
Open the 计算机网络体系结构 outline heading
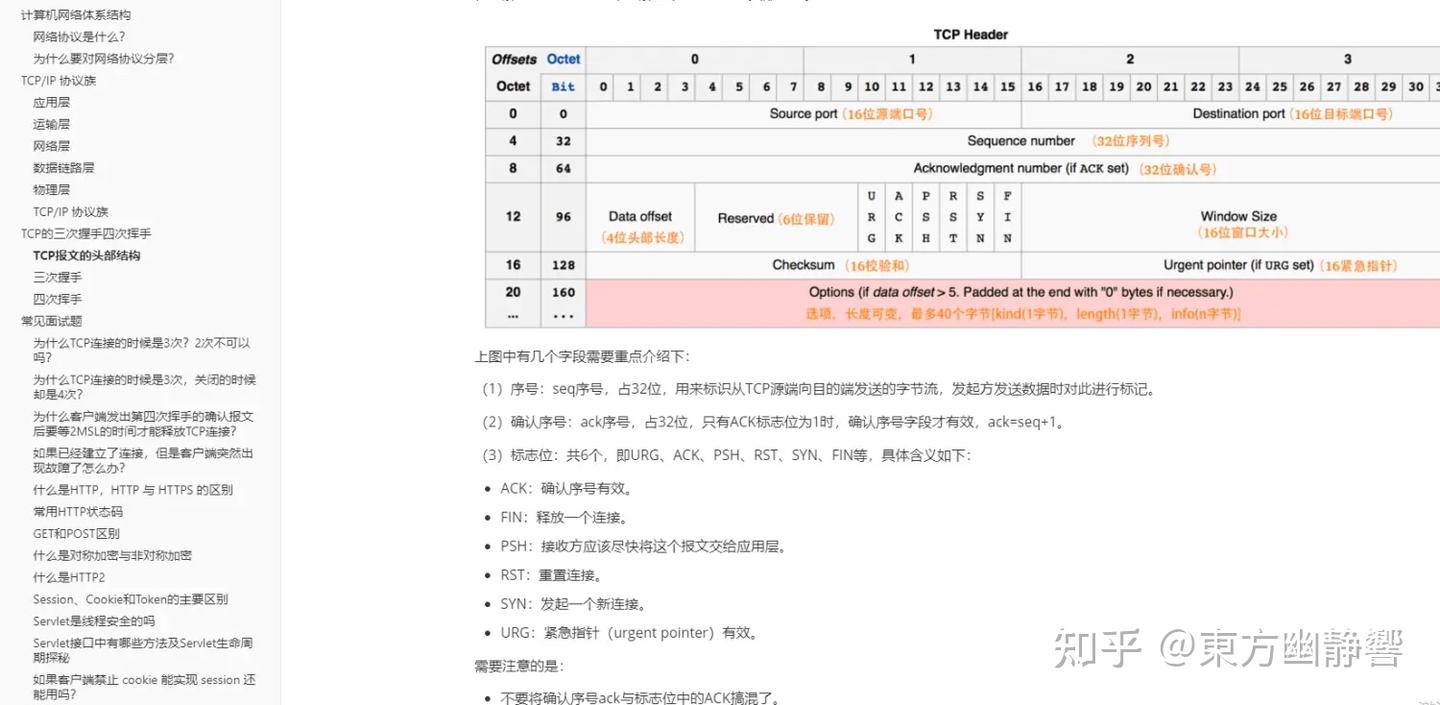pyautogui.click(x=76, y=15)
